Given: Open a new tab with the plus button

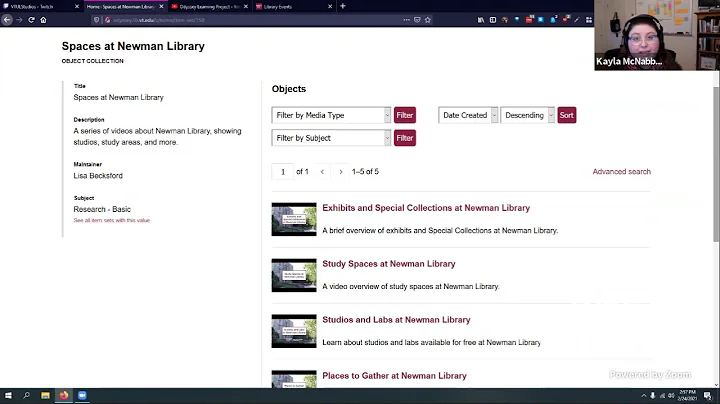Looking at the screenshot, I should coord(343,6).
